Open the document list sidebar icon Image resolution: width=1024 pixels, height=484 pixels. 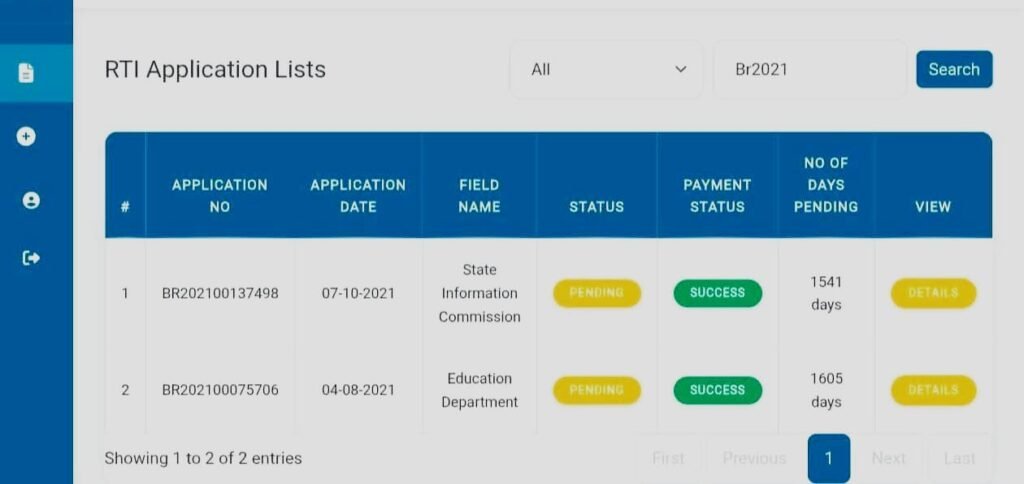pyautogui.click(x=27, y=73)
